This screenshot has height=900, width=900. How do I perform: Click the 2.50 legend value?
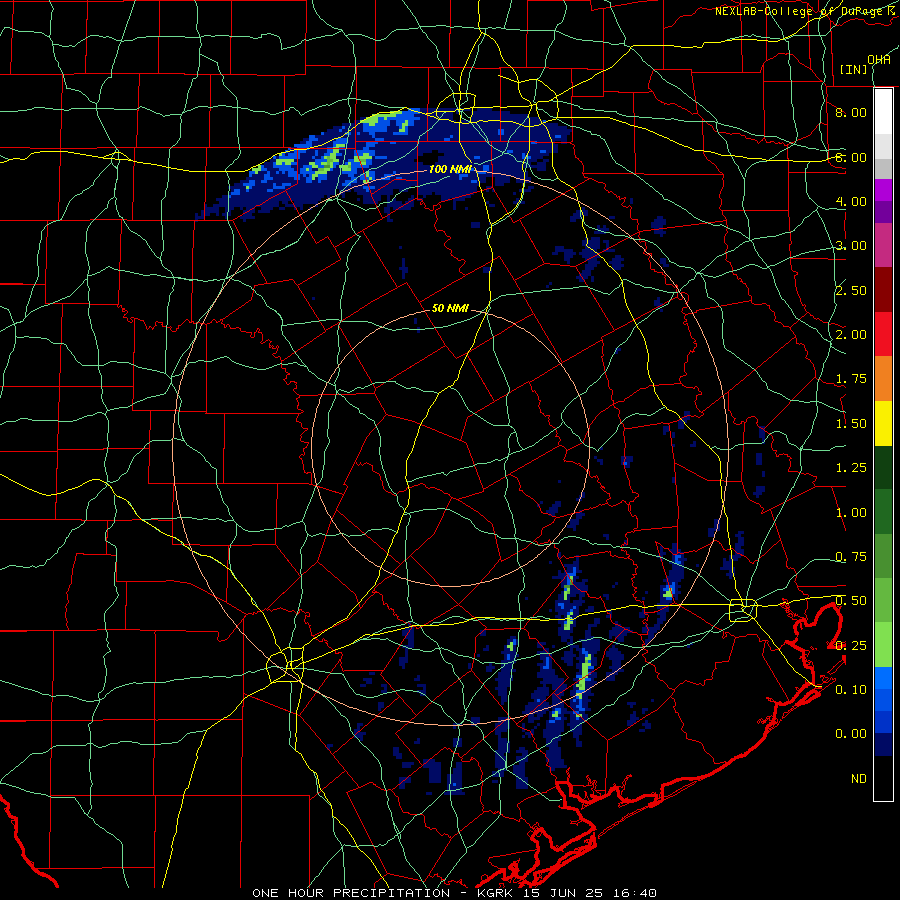(851, 290)
